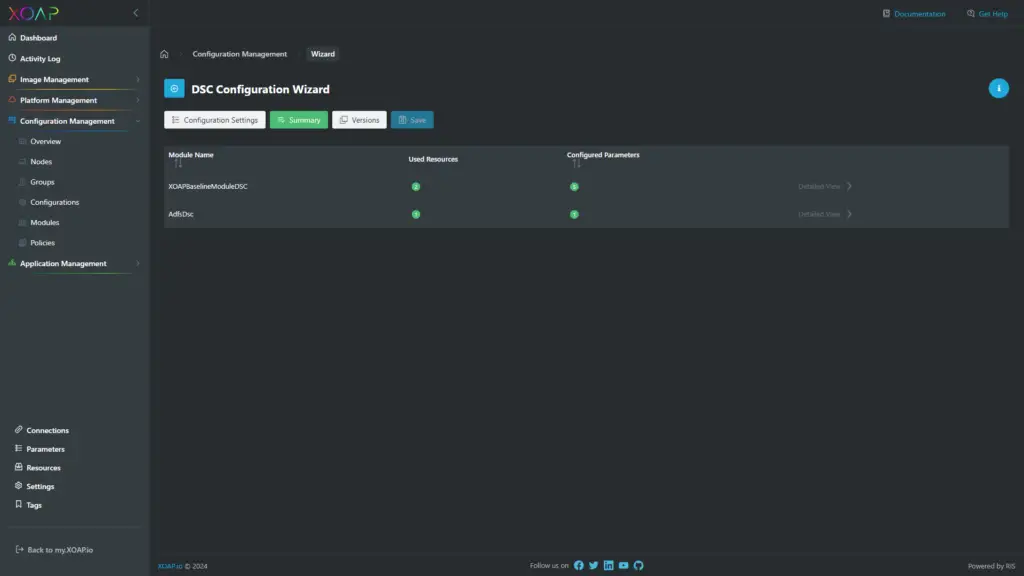This screenshot has width=1024, height=576.
Task: Sort by Configured Parameters arrows
Action: (x=577, y=164)
